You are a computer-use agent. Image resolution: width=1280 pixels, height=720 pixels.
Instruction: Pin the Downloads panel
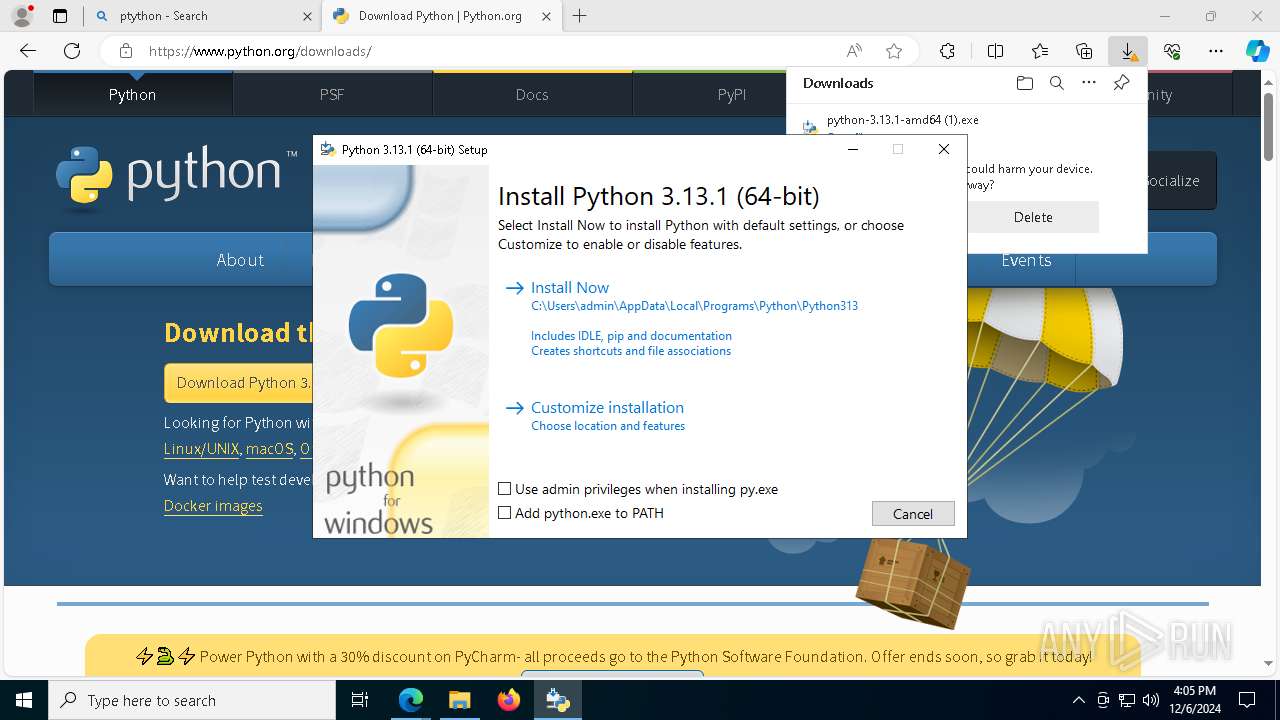pos(1121,83)
